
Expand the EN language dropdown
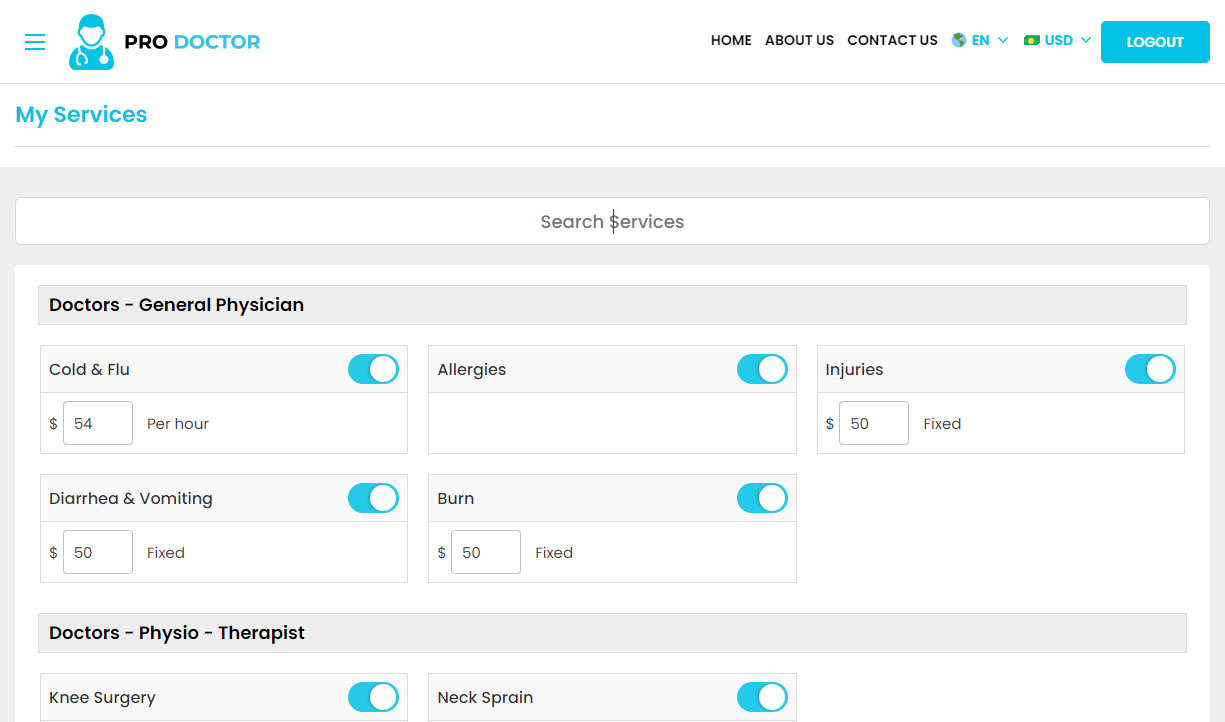click(990, 40)
